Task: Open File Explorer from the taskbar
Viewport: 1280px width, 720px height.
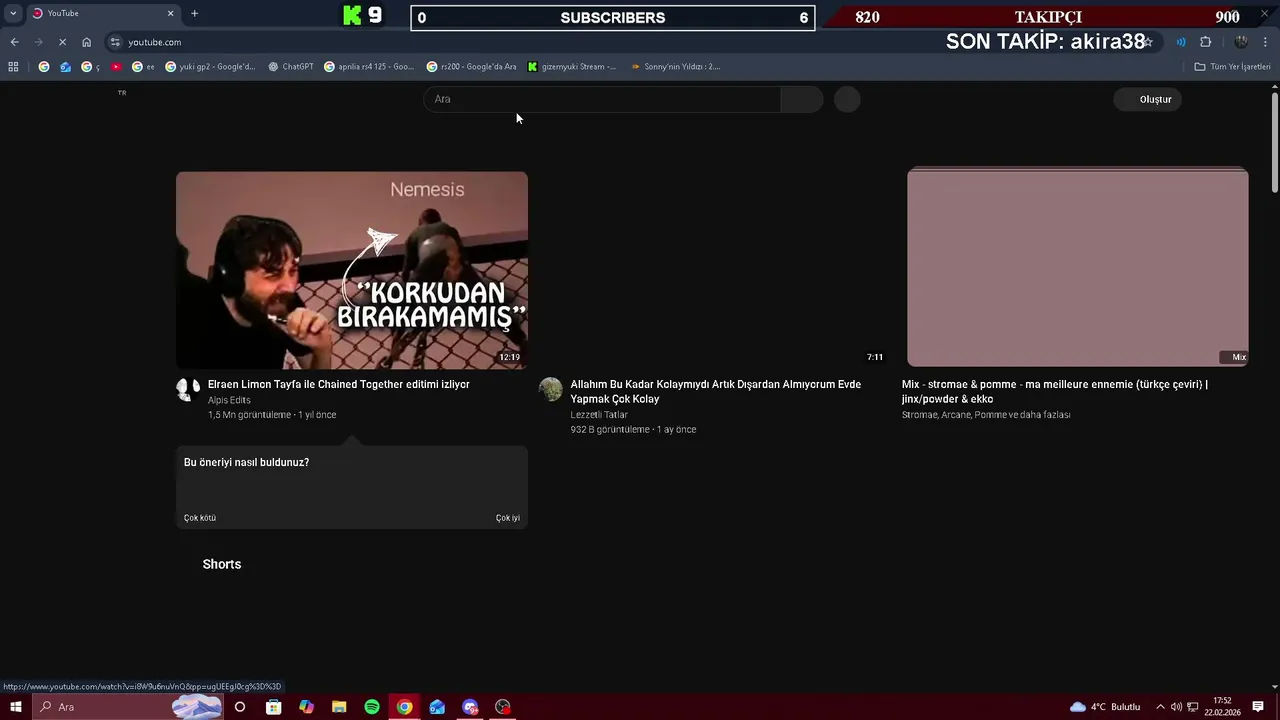Action: click(339, 707)
